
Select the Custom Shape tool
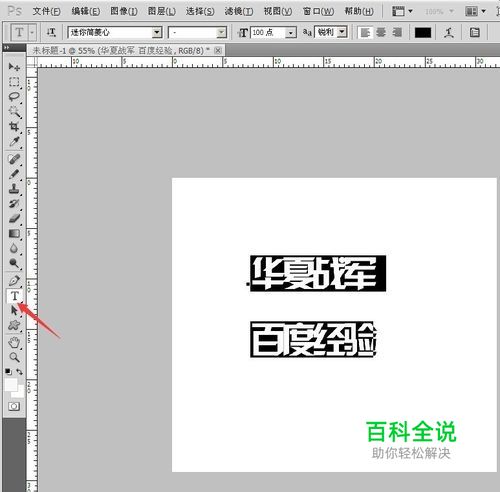[14, 325]
